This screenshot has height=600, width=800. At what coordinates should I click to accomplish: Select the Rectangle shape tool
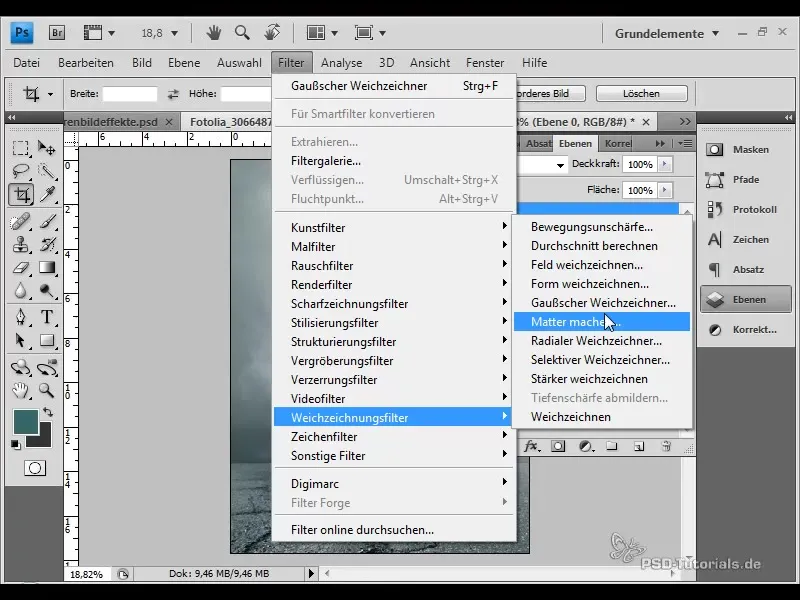pos(47,340)
